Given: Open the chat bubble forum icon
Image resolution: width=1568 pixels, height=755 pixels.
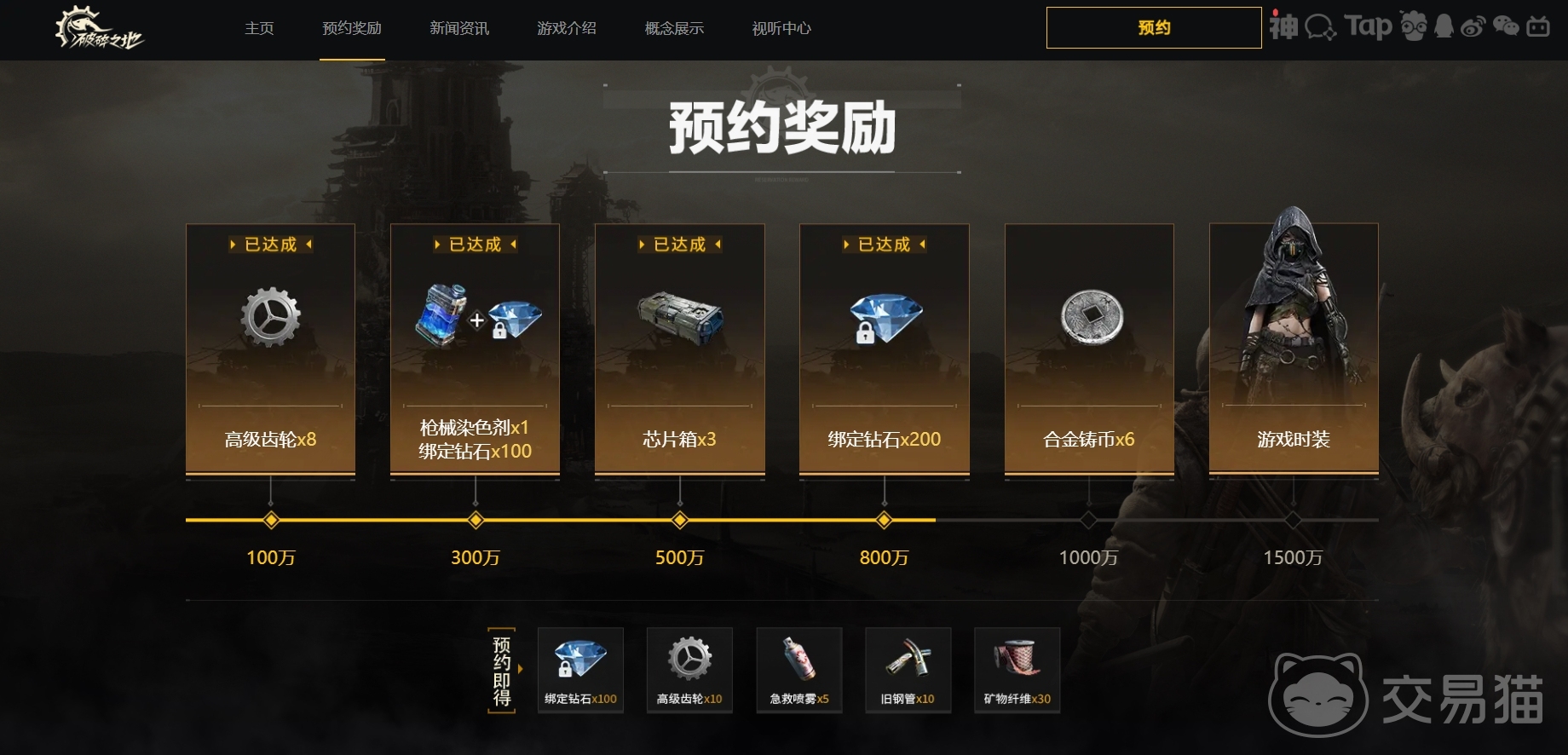Looking at the screenshot, I should (x=1321, y=28).
